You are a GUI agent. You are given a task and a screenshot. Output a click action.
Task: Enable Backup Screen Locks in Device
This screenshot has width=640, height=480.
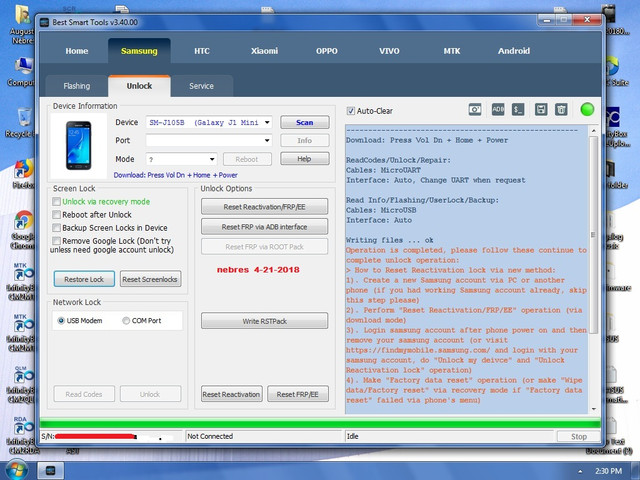pos(56,228)
